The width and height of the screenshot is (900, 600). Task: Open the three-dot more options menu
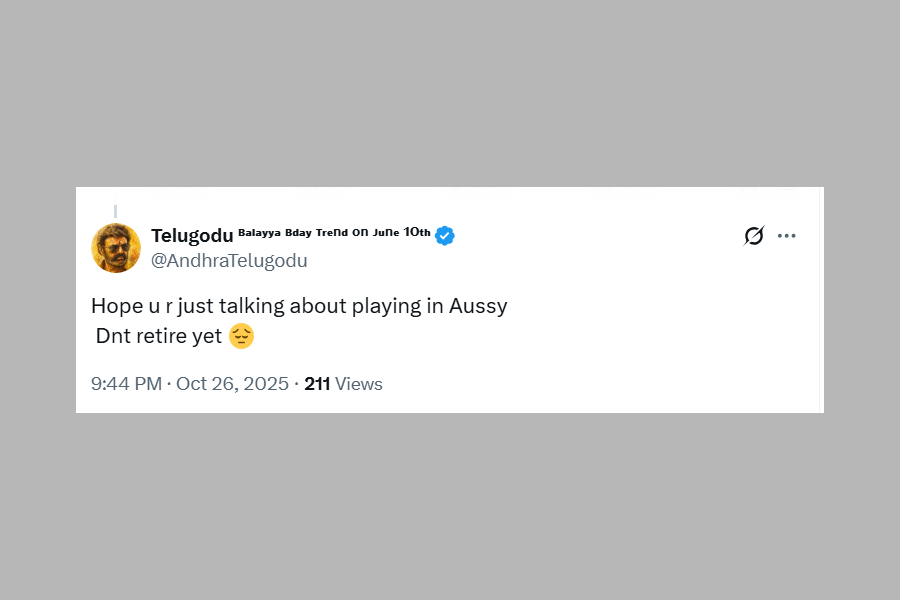(x=787, y=236)
